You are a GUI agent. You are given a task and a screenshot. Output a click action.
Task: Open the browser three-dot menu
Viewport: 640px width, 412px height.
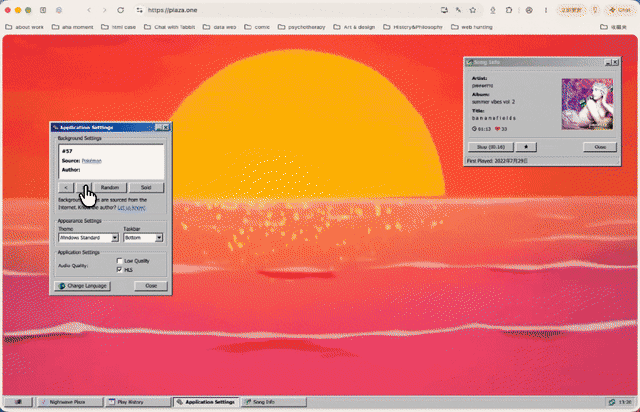tap(546, 10)
